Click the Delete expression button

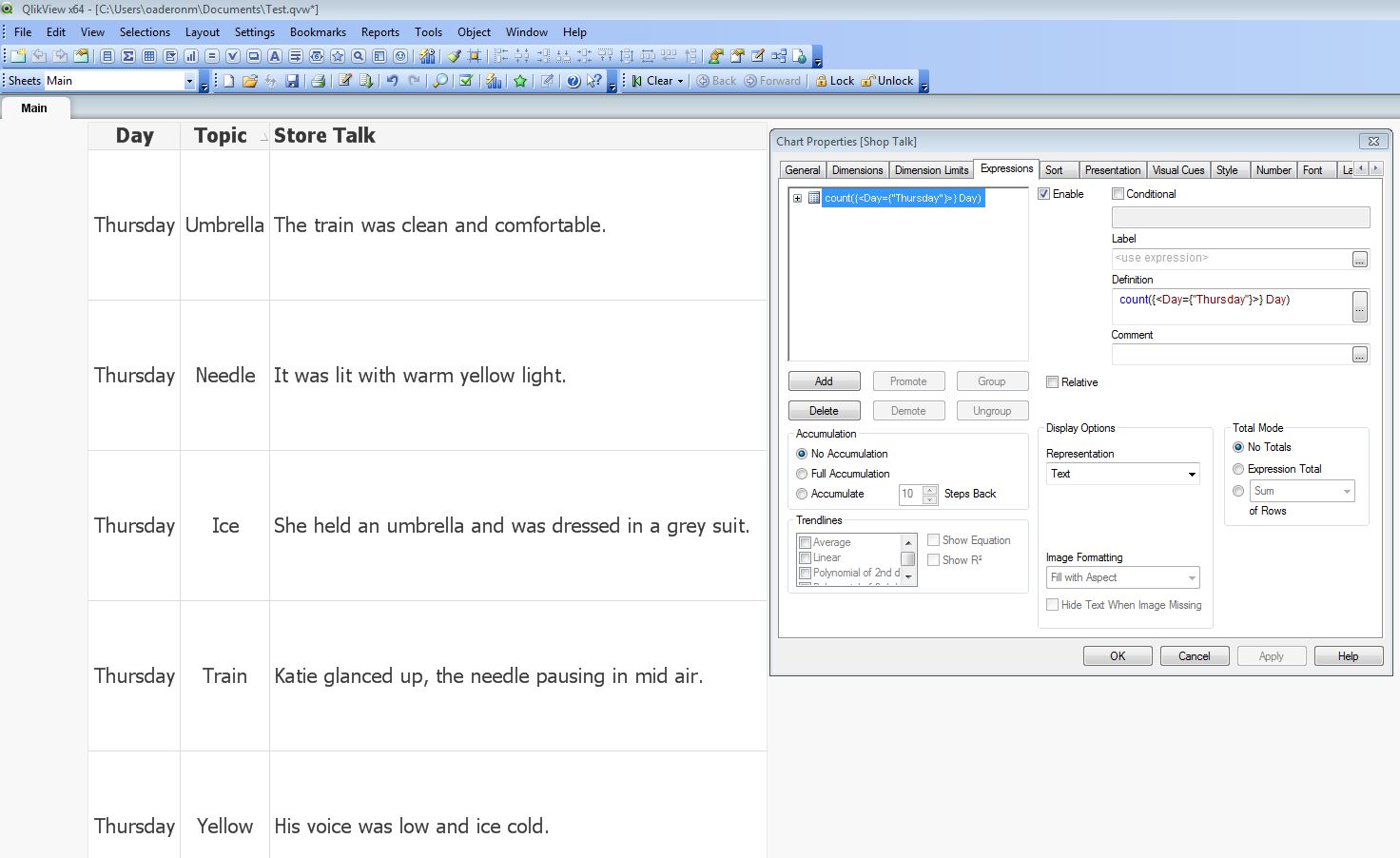point(824,411)
